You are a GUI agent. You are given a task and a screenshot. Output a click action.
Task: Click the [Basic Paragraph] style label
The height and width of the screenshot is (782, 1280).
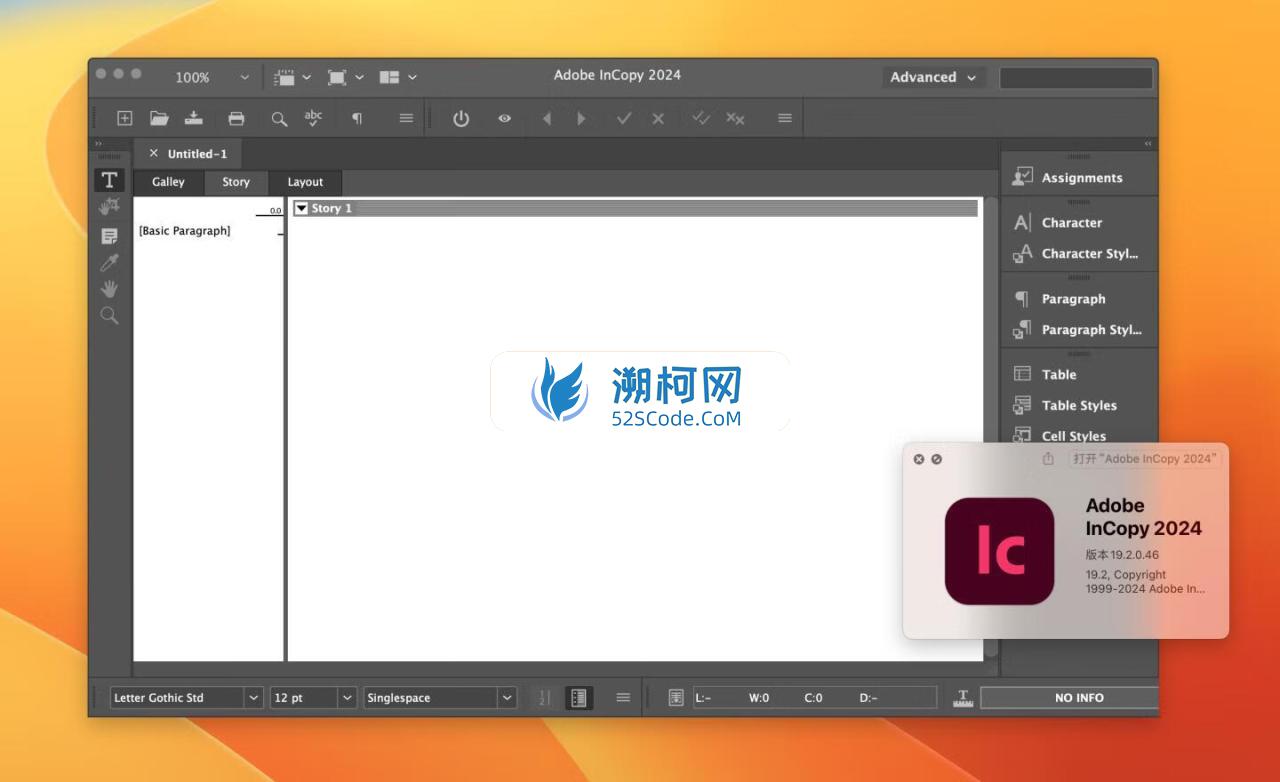pos(185,231)
